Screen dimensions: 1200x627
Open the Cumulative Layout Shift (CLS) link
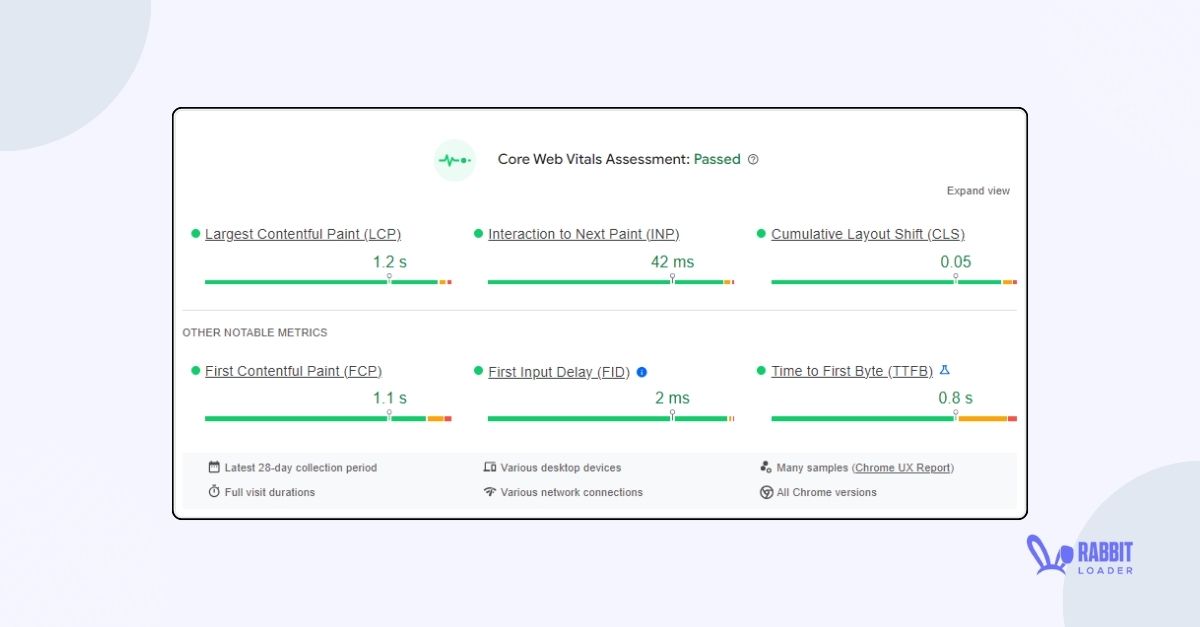868,234
